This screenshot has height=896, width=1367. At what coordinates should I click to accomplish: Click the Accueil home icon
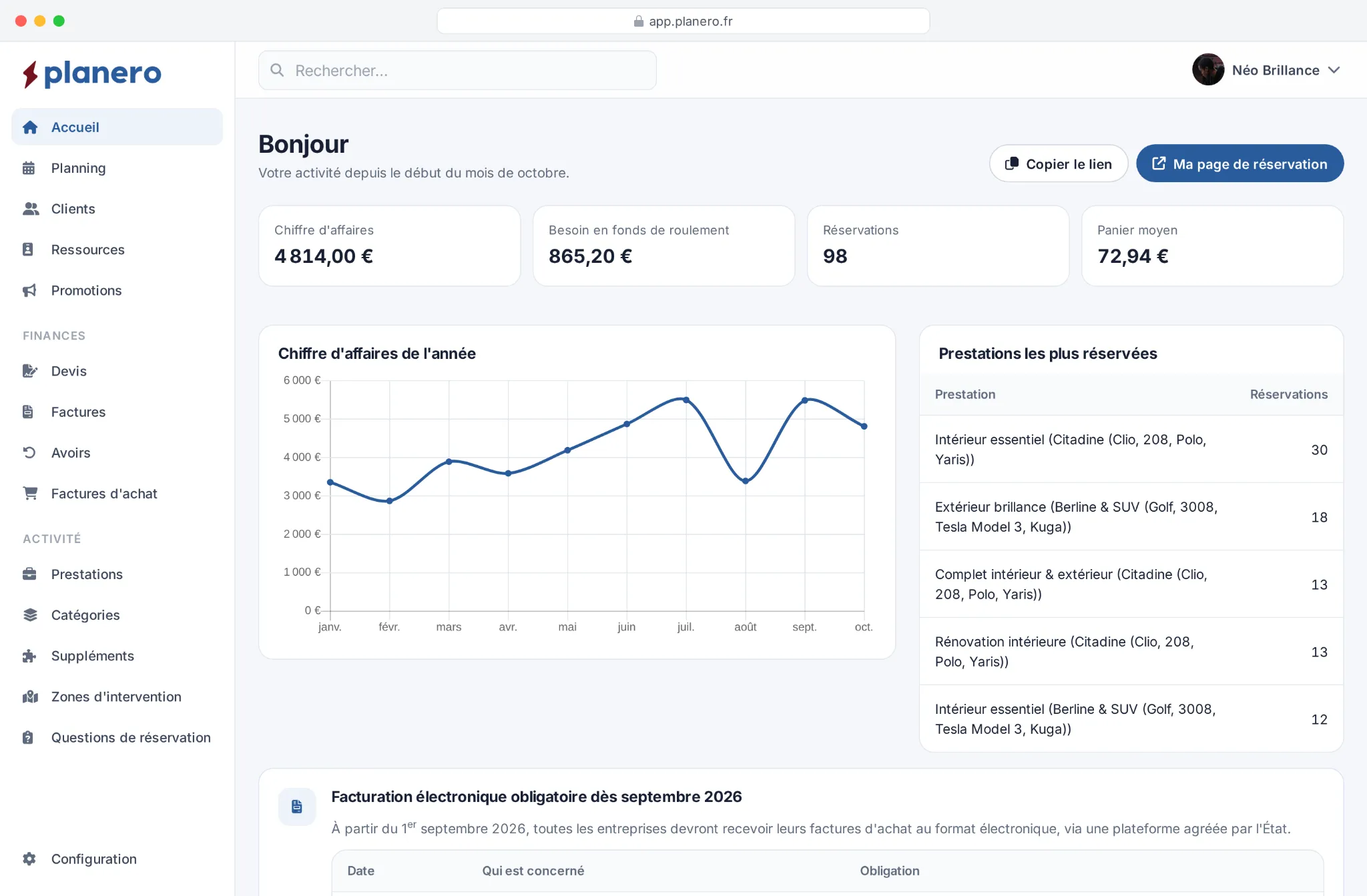click(x=30, y=127)
